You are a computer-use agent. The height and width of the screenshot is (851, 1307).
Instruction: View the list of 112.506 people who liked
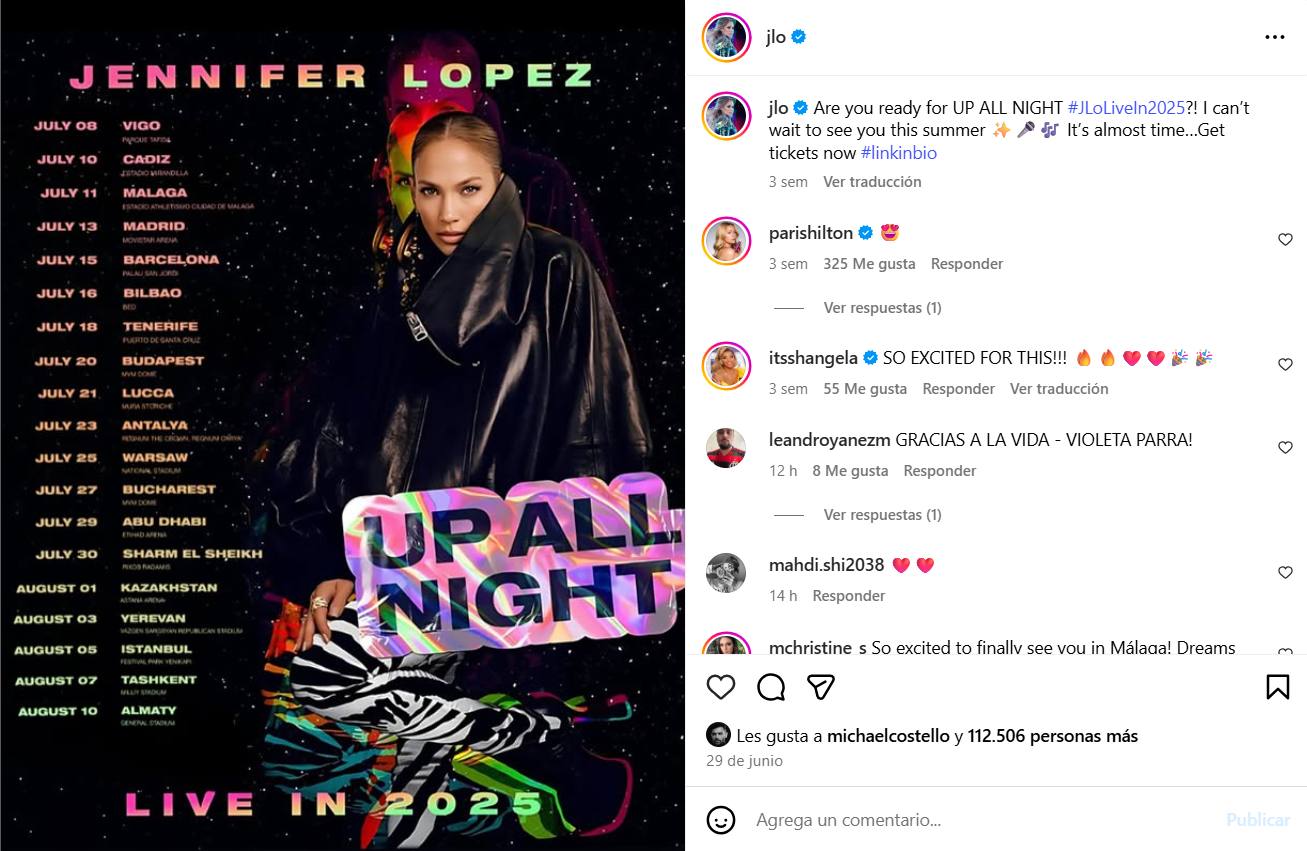(x=1053, y=736)
